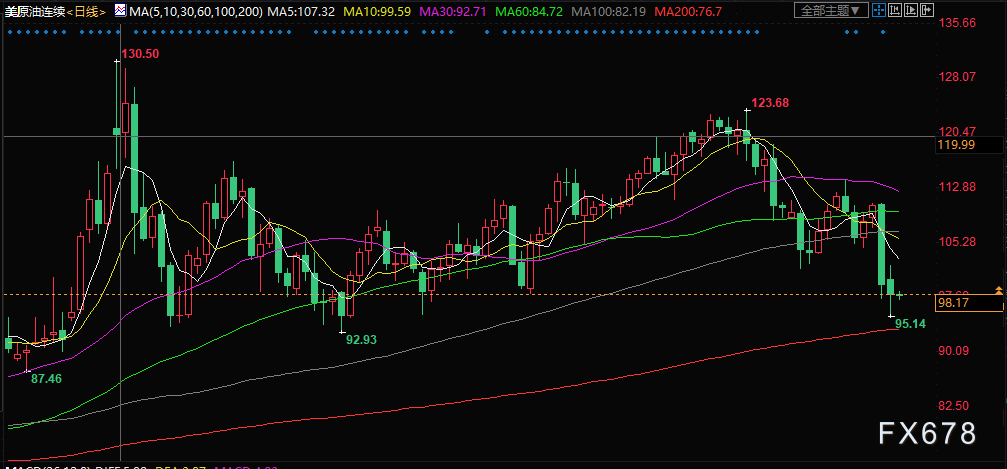Click the 105.28 axis price
The image size is (1007, 469).
pos(957,242)
